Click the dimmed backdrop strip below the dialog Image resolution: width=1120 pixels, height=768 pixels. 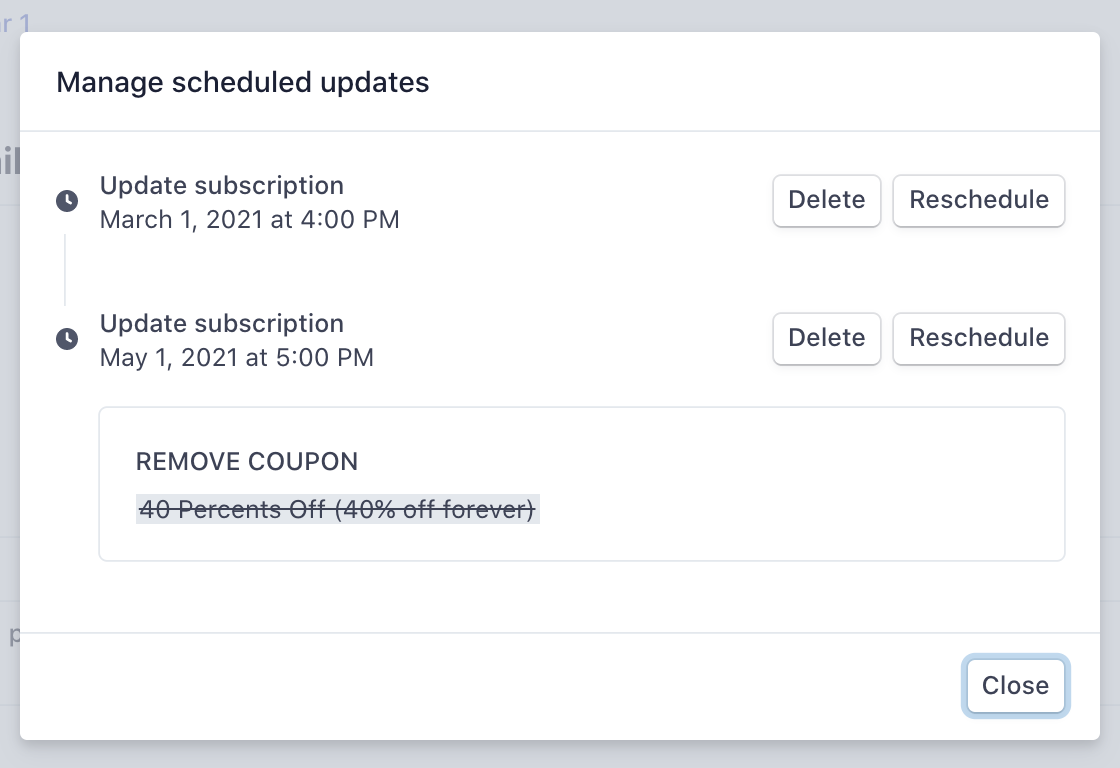click(560, 755)
